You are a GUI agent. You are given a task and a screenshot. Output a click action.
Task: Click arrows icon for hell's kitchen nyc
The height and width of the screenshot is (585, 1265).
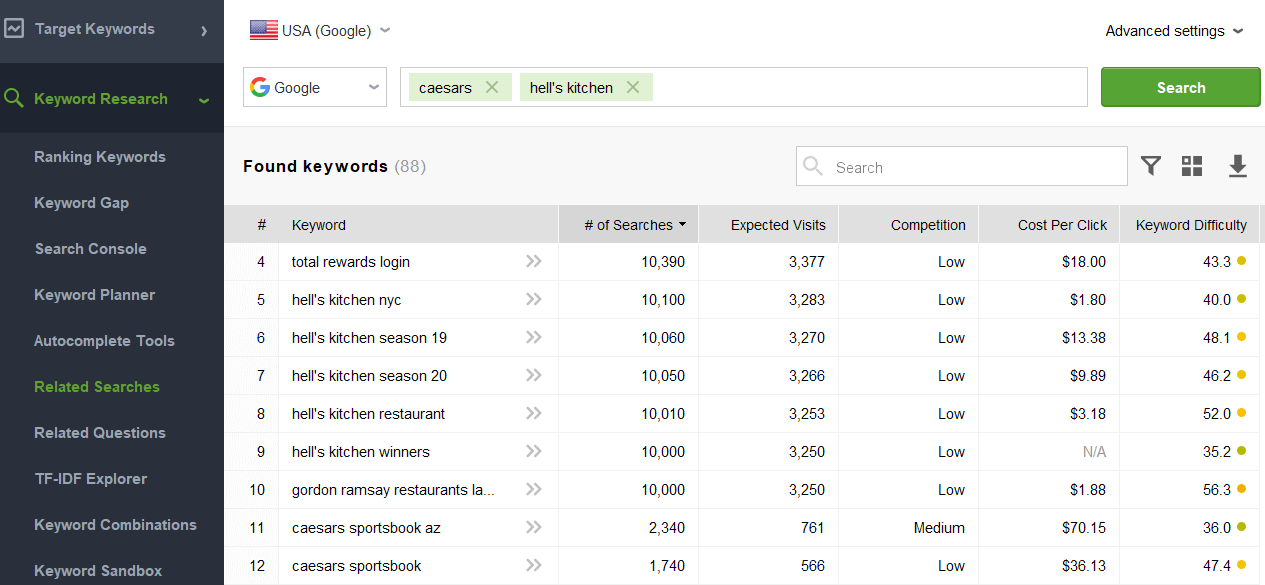pos(534,299)
